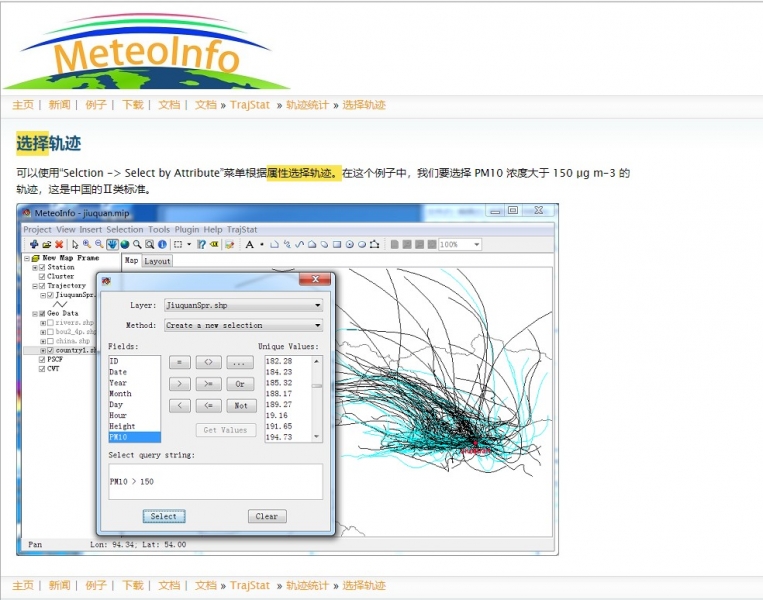
Task: Open the TrajStat menu
Action: pyautogui.click(x=243, y=230)
